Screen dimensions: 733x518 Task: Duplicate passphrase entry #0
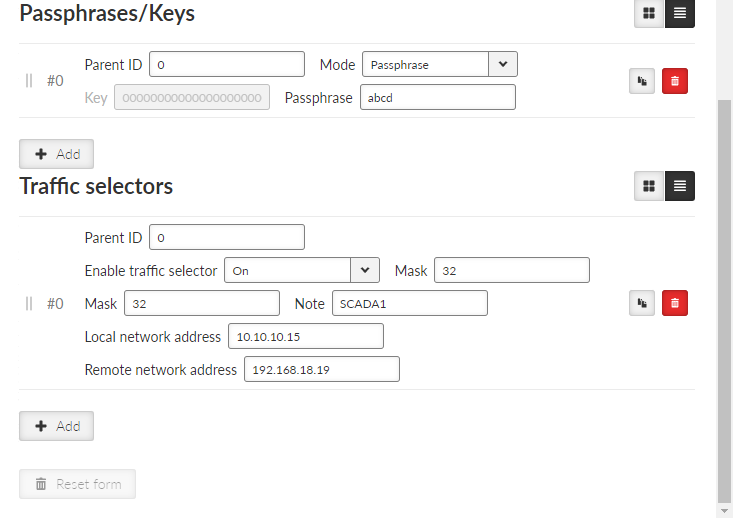coord(642,81)
